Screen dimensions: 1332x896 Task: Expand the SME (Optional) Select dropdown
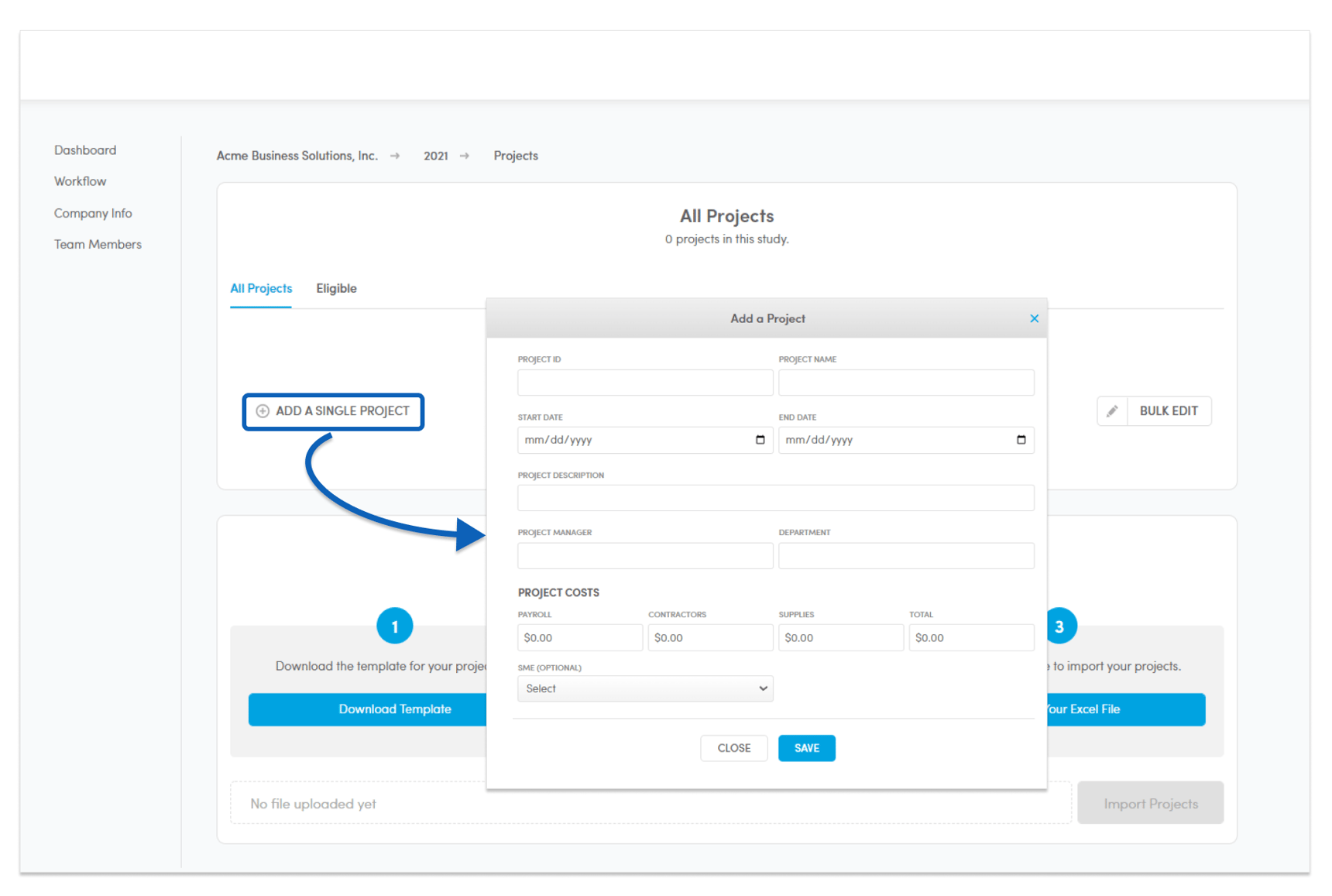pos(645,688)
